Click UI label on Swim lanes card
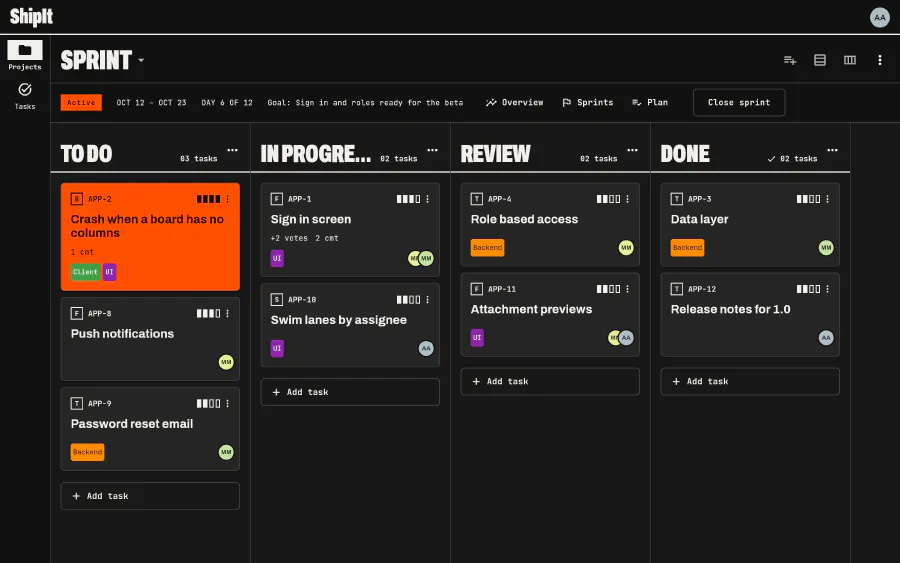Screen dimensions: 900x563 (x=277, y=348)
